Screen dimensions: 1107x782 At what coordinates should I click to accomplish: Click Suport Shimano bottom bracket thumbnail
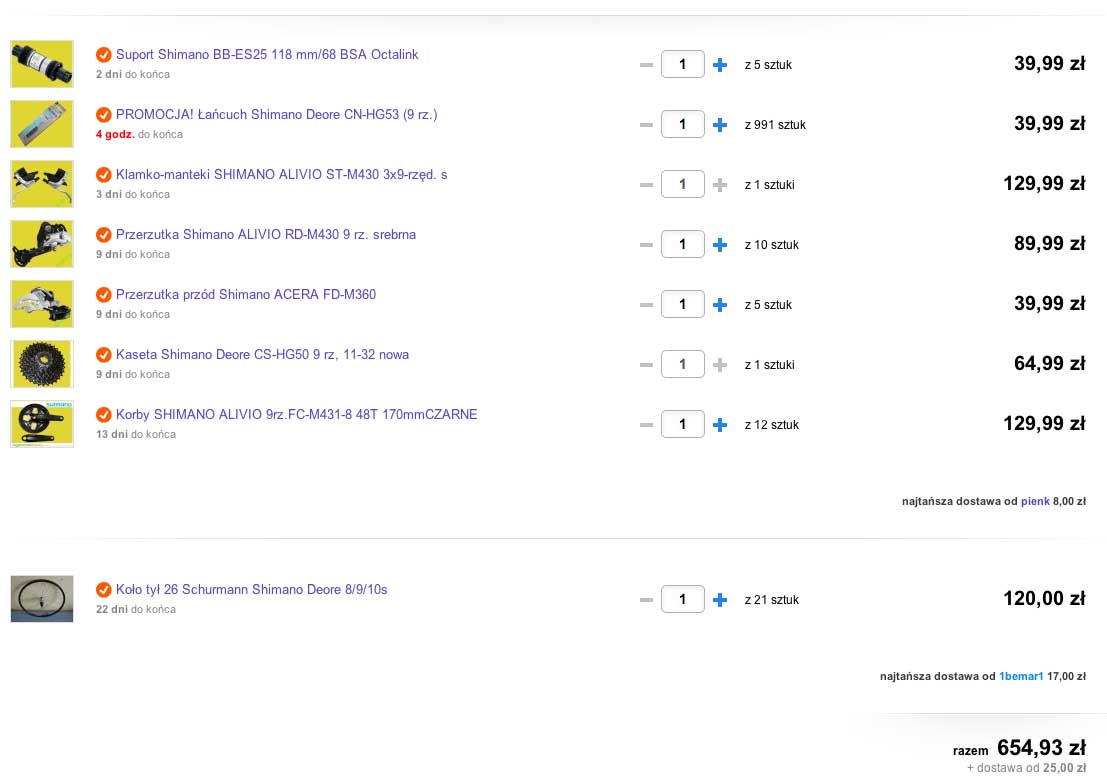click(x=42, y=64)
